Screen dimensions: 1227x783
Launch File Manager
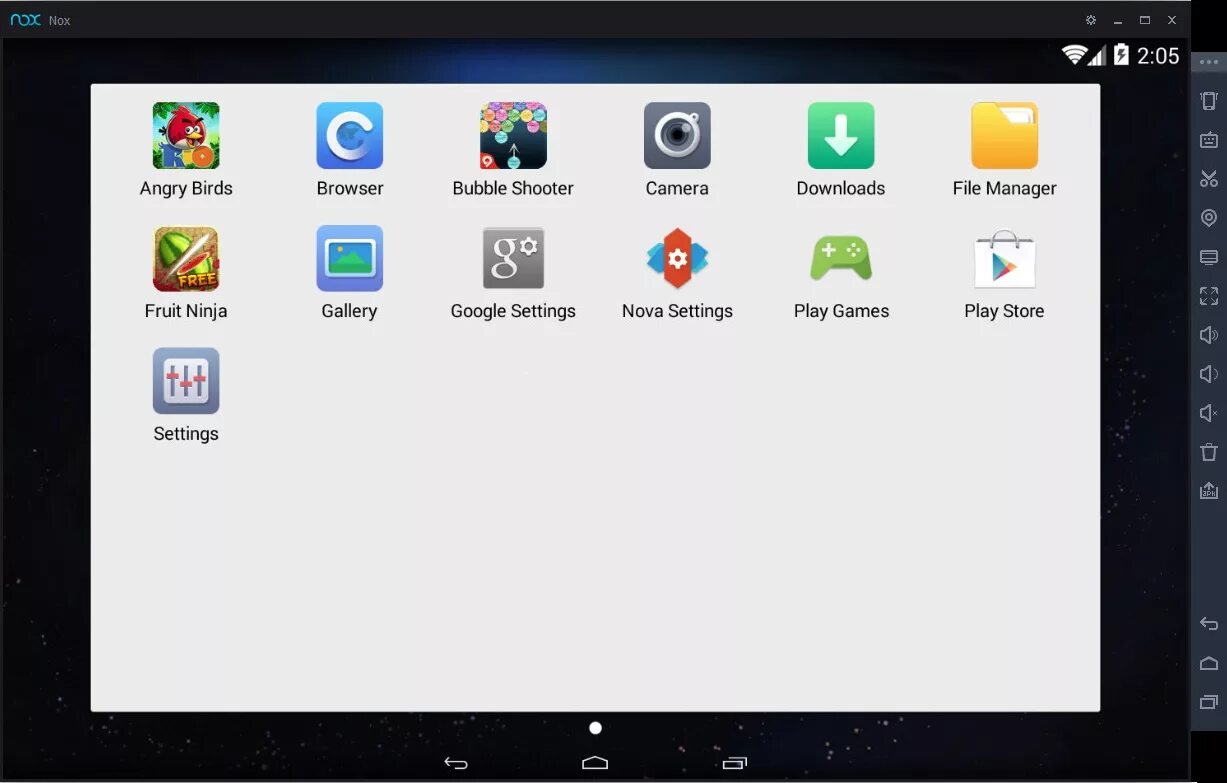[1004, 136]
